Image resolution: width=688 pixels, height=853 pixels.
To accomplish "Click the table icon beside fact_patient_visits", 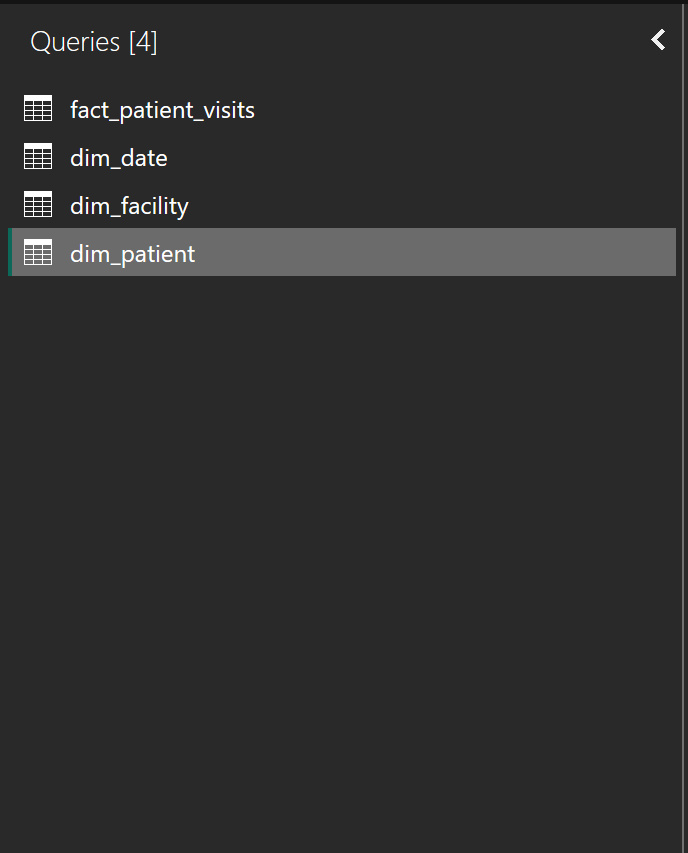I will point(37,108).
